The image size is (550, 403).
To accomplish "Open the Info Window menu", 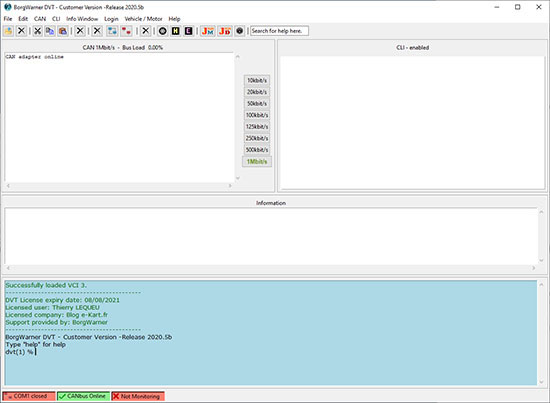I will [x=82, y=19].
